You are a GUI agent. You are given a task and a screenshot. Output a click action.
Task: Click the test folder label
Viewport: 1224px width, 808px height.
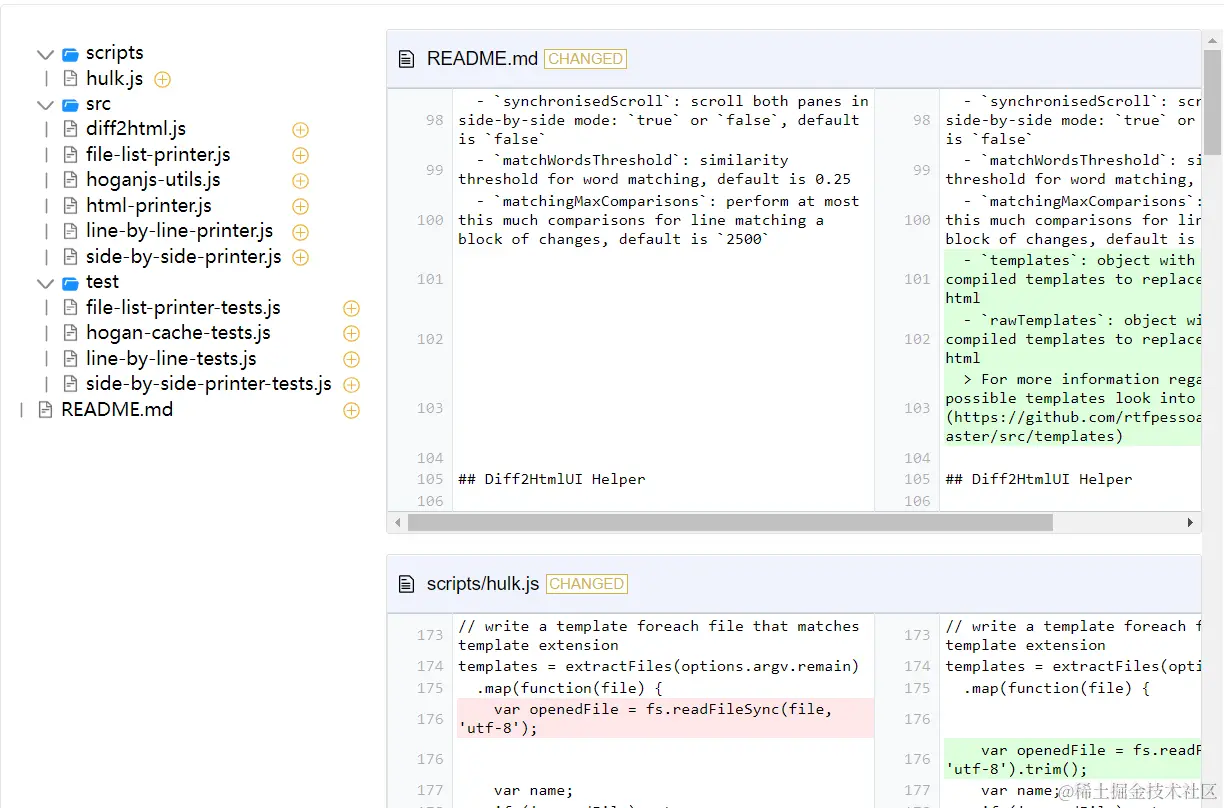pos(102,282)
